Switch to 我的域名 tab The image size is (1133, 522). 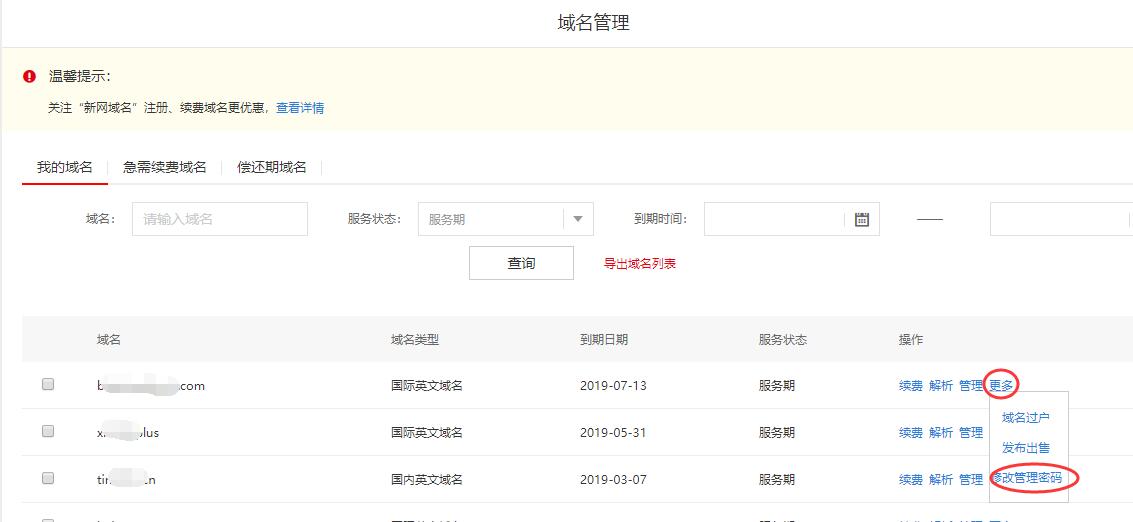[x=65, y=167]
